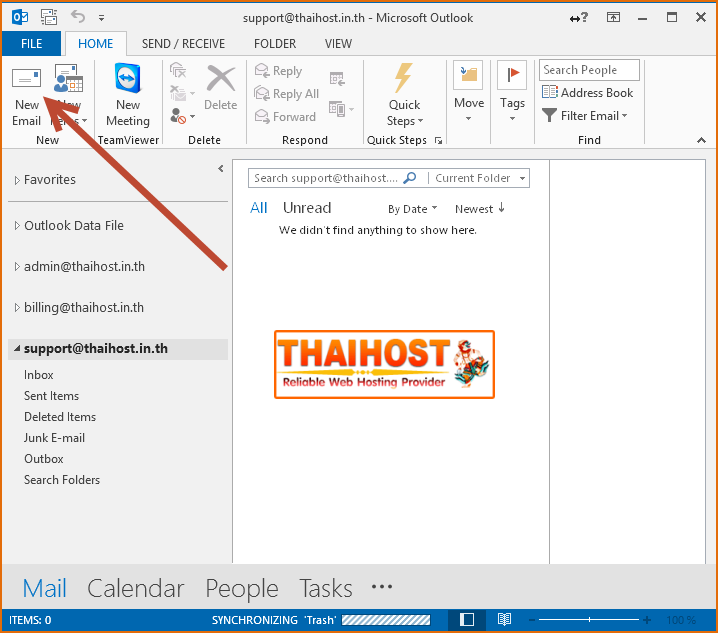Go to Calendar navigation
718x633 pixels.
(x=136, y=588)
